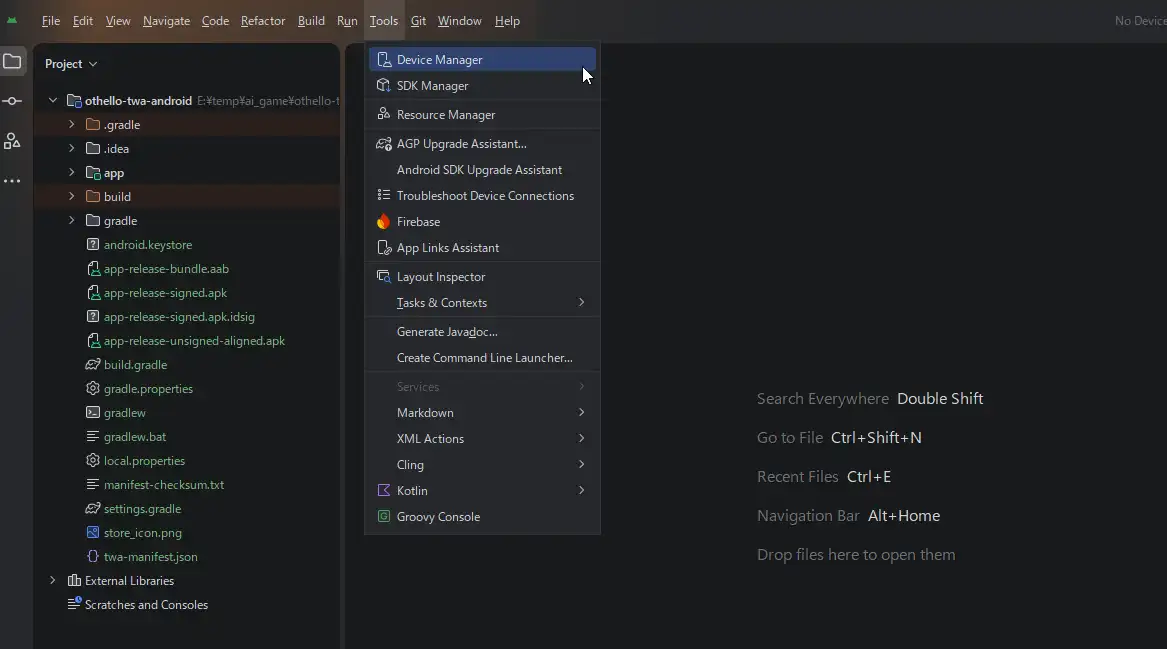Select app-release-signed.apk.idsig file
Viewport: 1167px width, 649px height.
coord(179,316)
